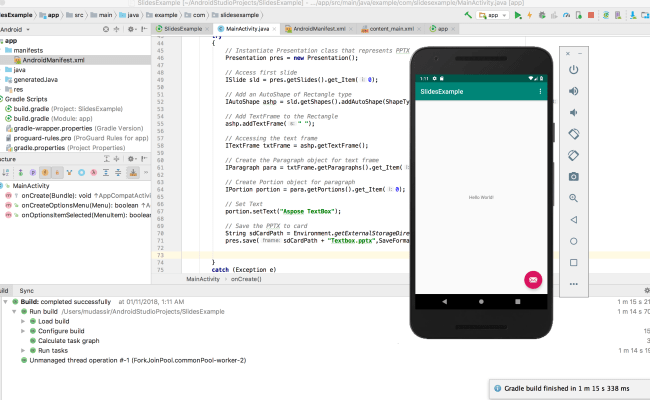This screenshot has width=650, height=400.
Task: Click emulator zoom magnifier icon
Action: [573, 198]
